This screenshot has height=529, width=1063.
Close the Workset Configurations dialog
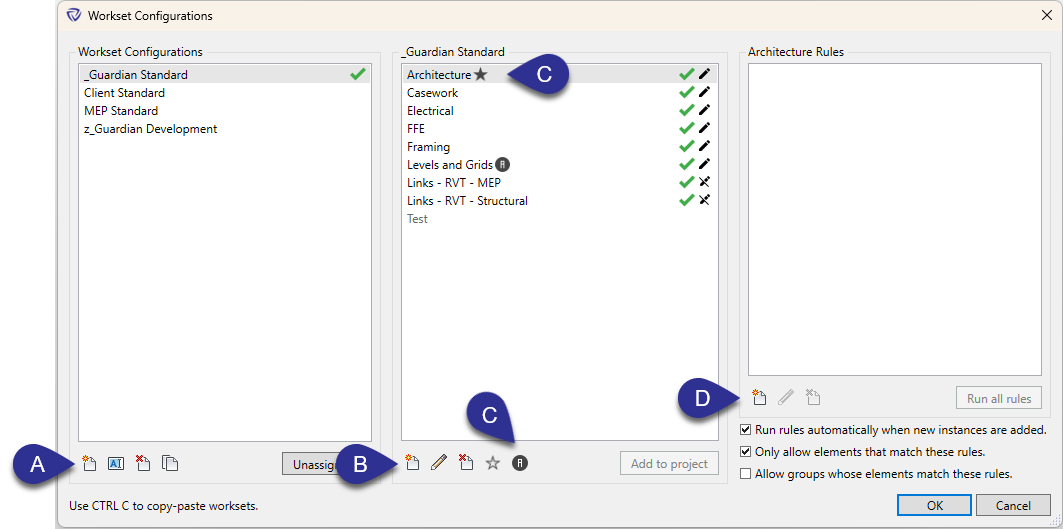click(x=1047, y=16)
